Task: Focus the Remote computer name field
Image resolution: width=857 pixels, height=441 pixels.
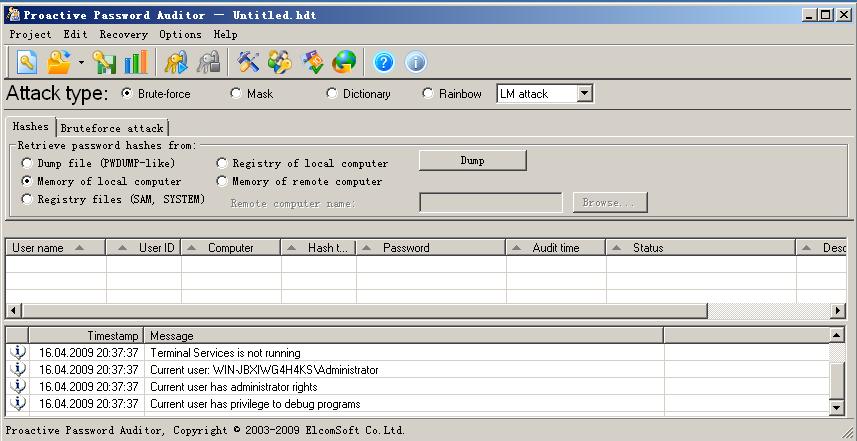Action: 490,202
